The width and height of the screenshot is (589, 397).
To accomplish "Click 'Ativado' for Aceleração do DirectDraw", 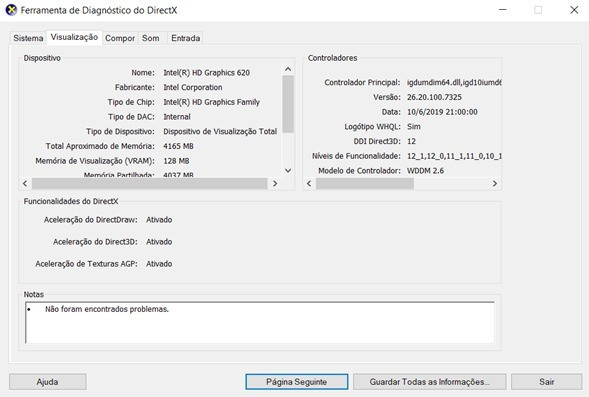I will point(159,220).
